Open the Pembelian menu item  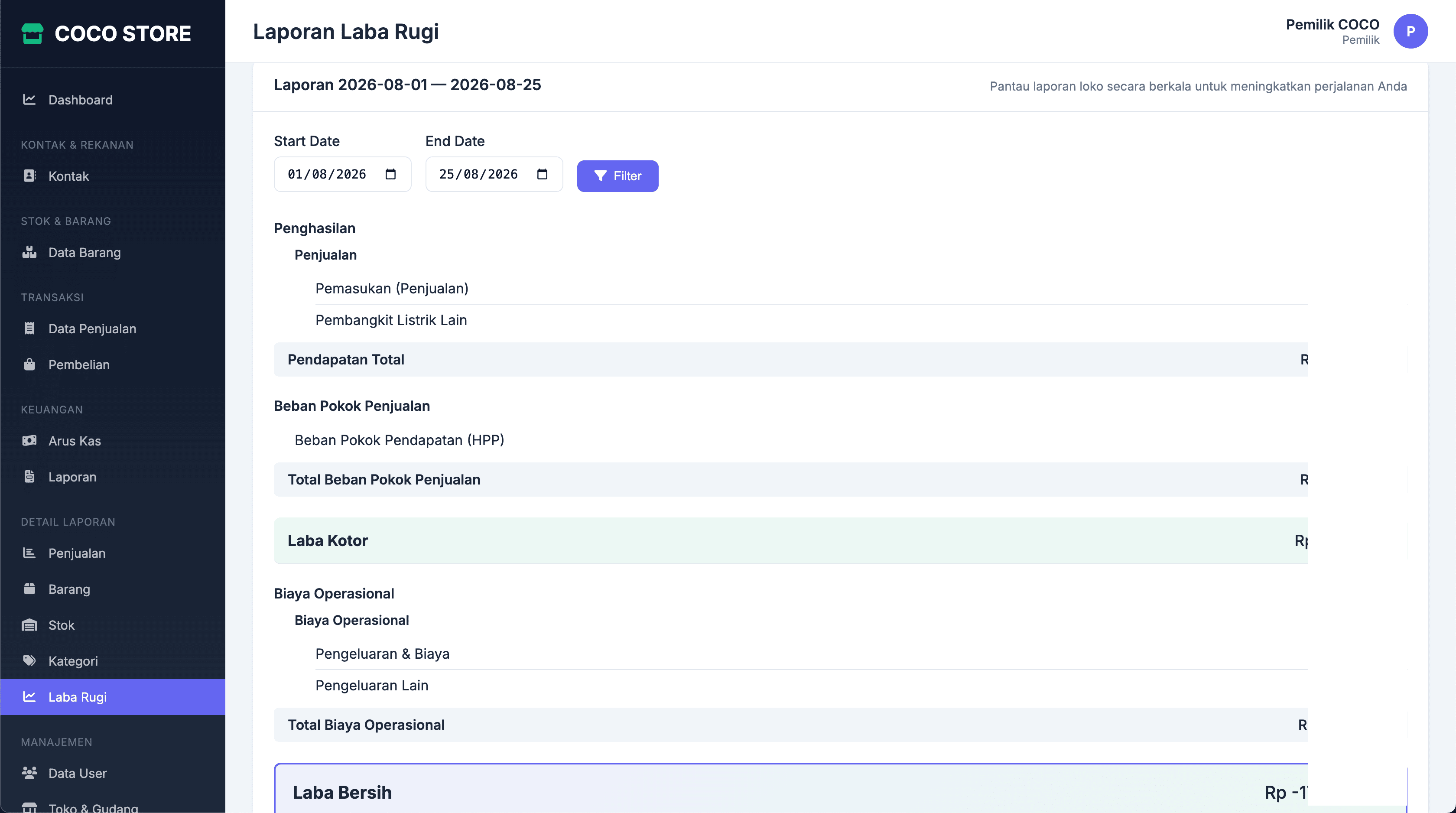click(113, 364)
